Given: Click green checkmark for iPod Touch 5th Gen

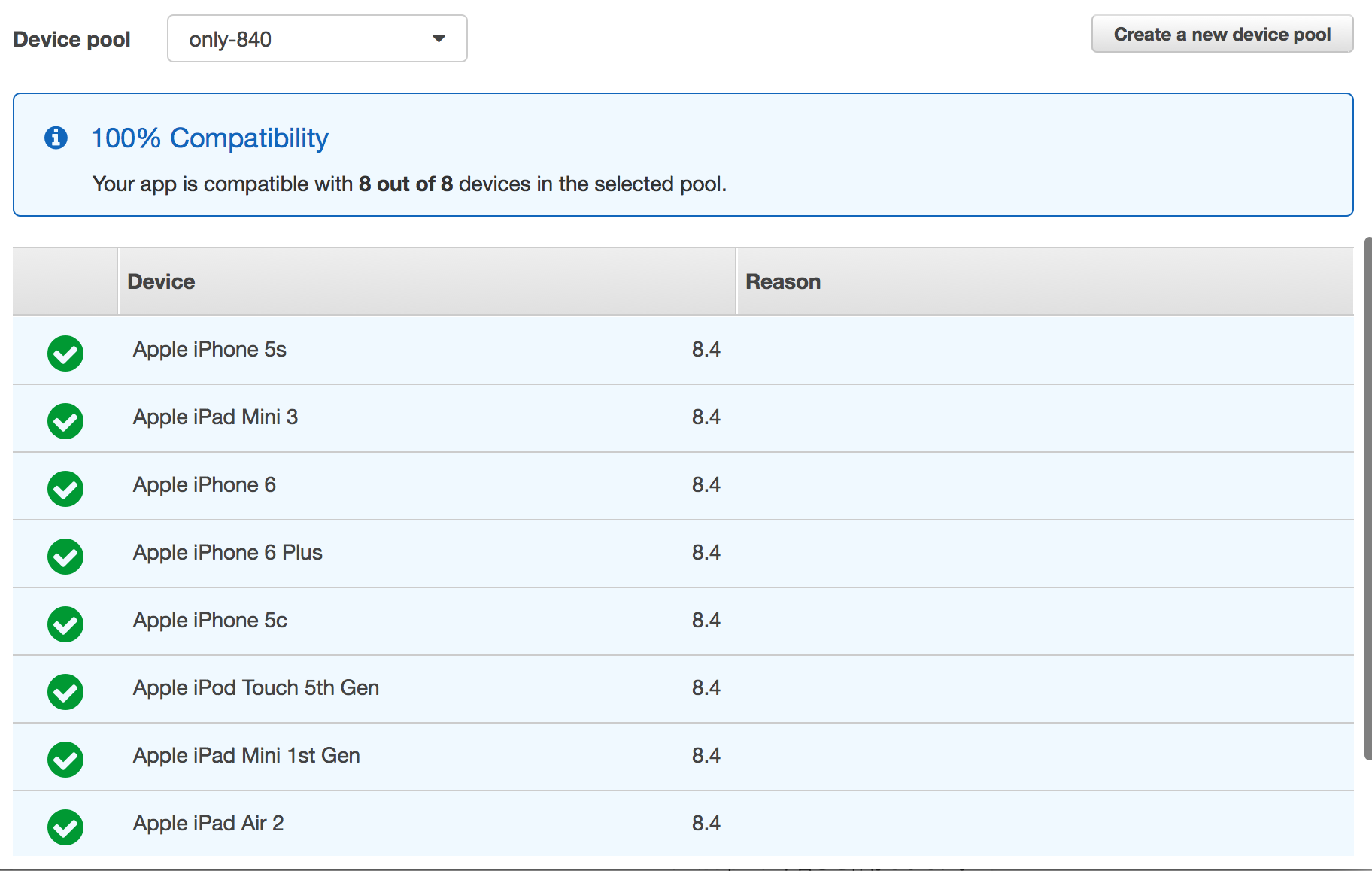Looking at the screenshot, I should click(x=65, y=691).
